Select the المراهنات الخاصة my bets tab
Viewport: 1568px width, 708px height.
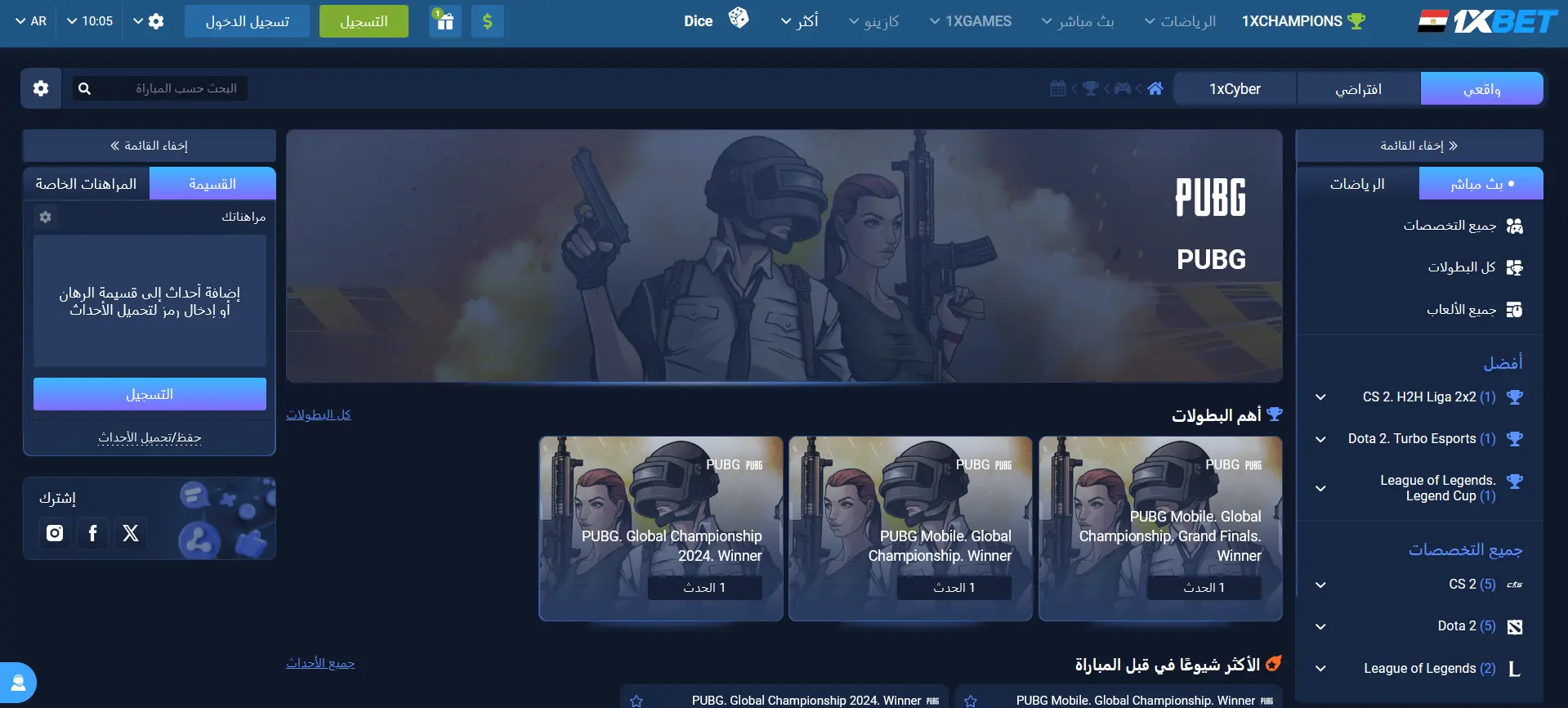pyautogui.click(x=86, y=184)
